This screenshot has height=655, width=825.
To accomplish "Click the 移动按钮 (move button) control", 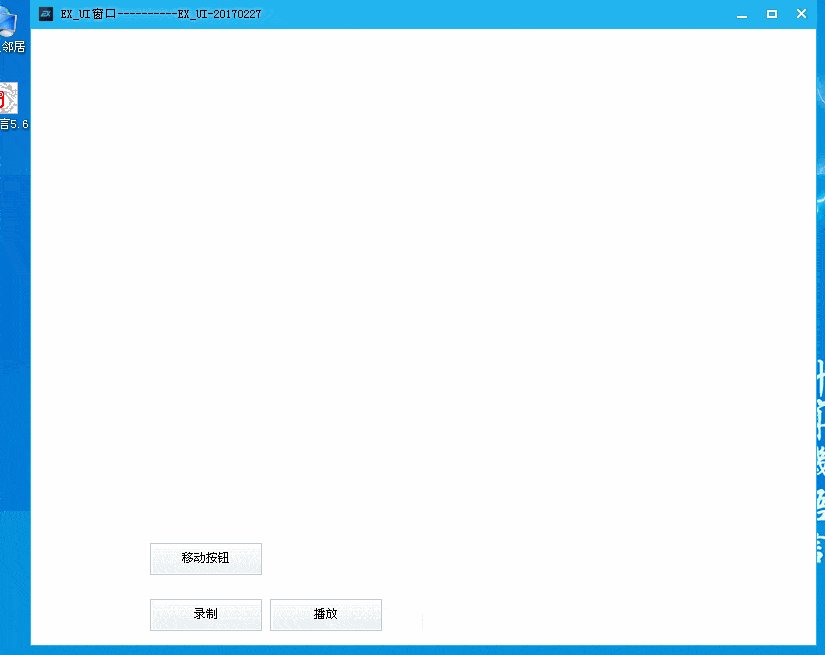I will (x=205, y=558).
